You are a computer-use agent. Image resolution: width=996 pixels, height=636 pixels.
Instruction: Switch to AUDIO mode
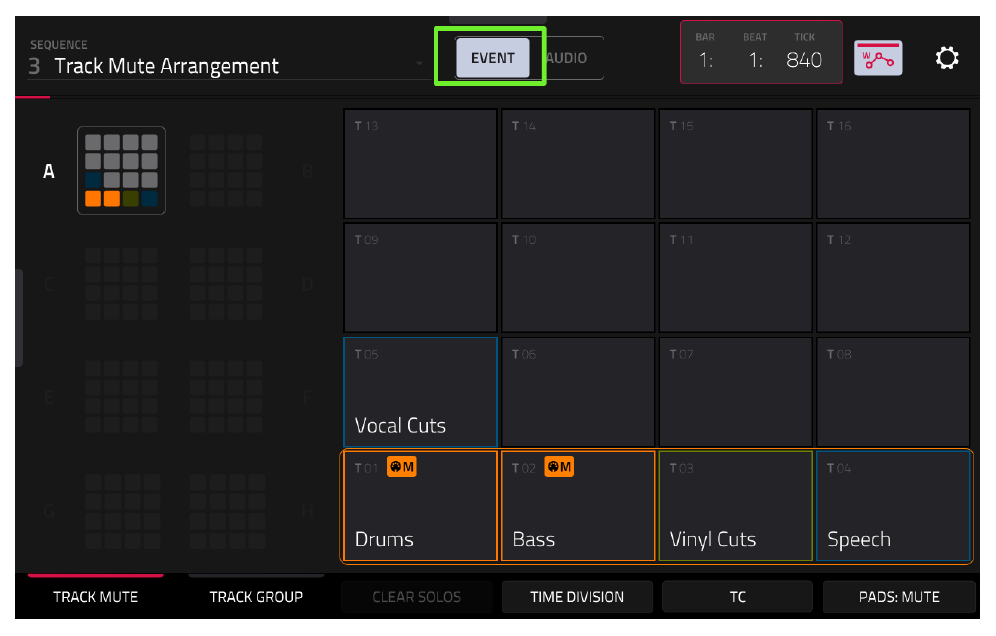click(x=567, y=58)
